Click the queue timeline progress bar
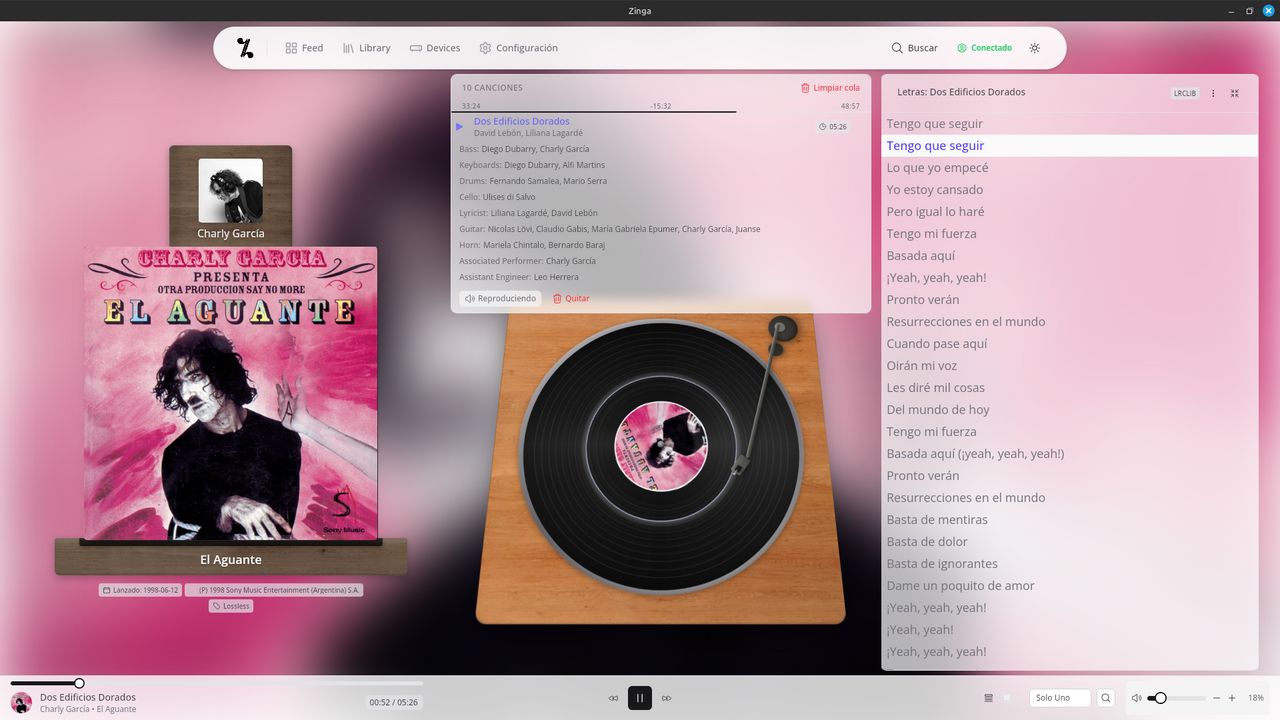Screen dimensions: 1280x720 [660, 111]
